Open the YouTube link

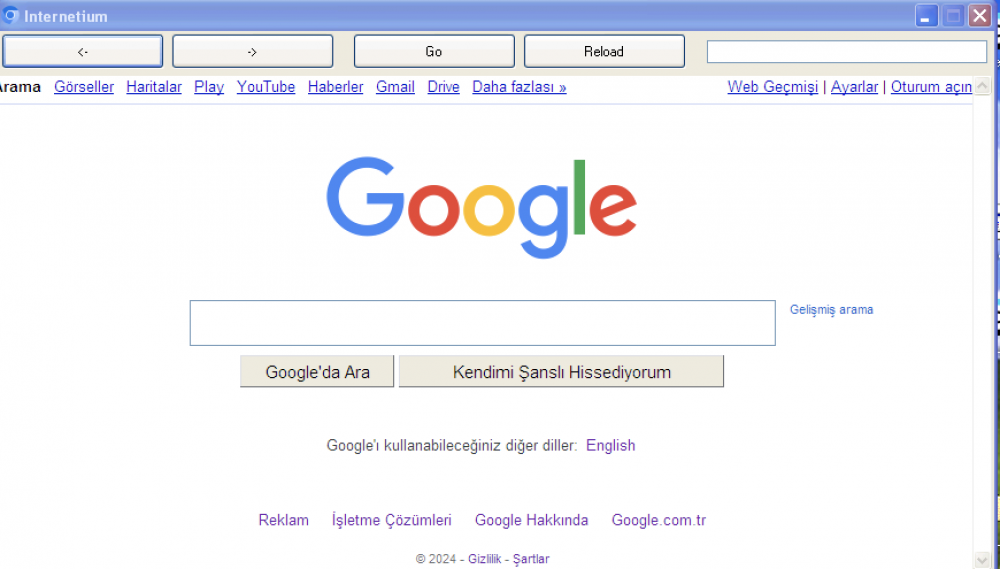tap(266, 87)
